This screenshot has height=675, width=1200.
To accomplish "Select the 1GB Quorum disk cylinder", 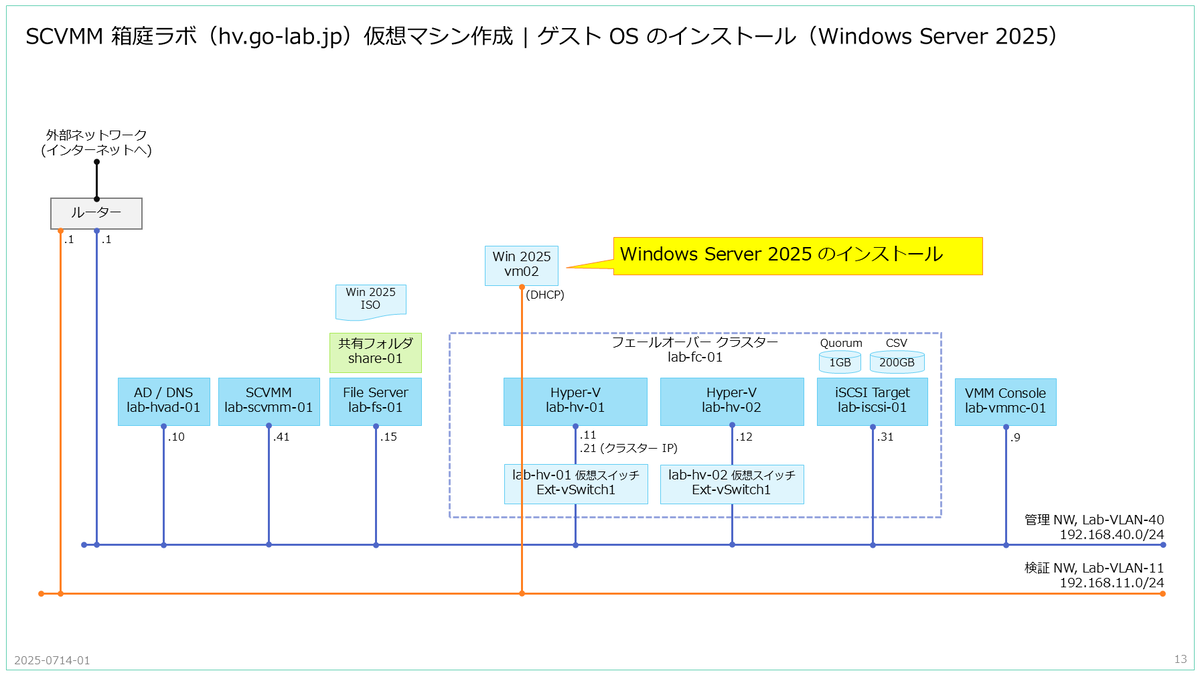I will coord(840,362).
